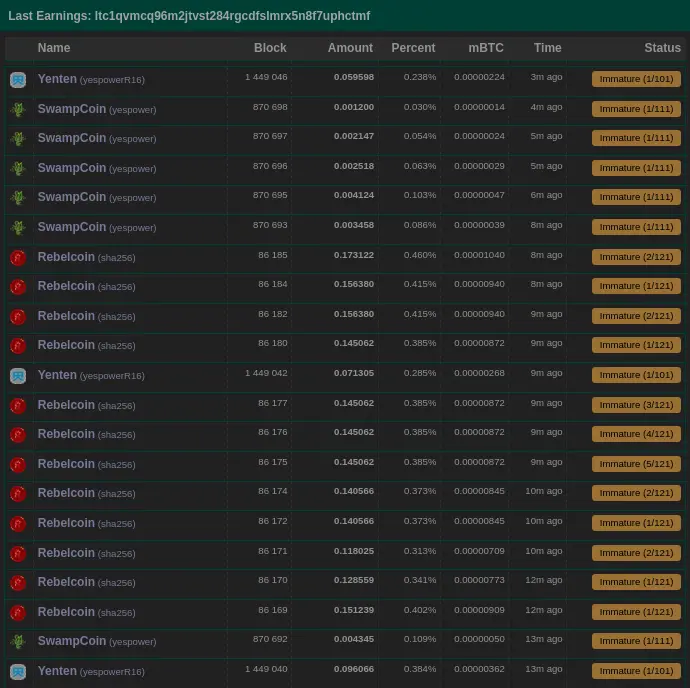Viewport: 690px width, 688px height.
Task: Click the Rebelcoin icon in block 86 175 row
Action: pos(18,465)
